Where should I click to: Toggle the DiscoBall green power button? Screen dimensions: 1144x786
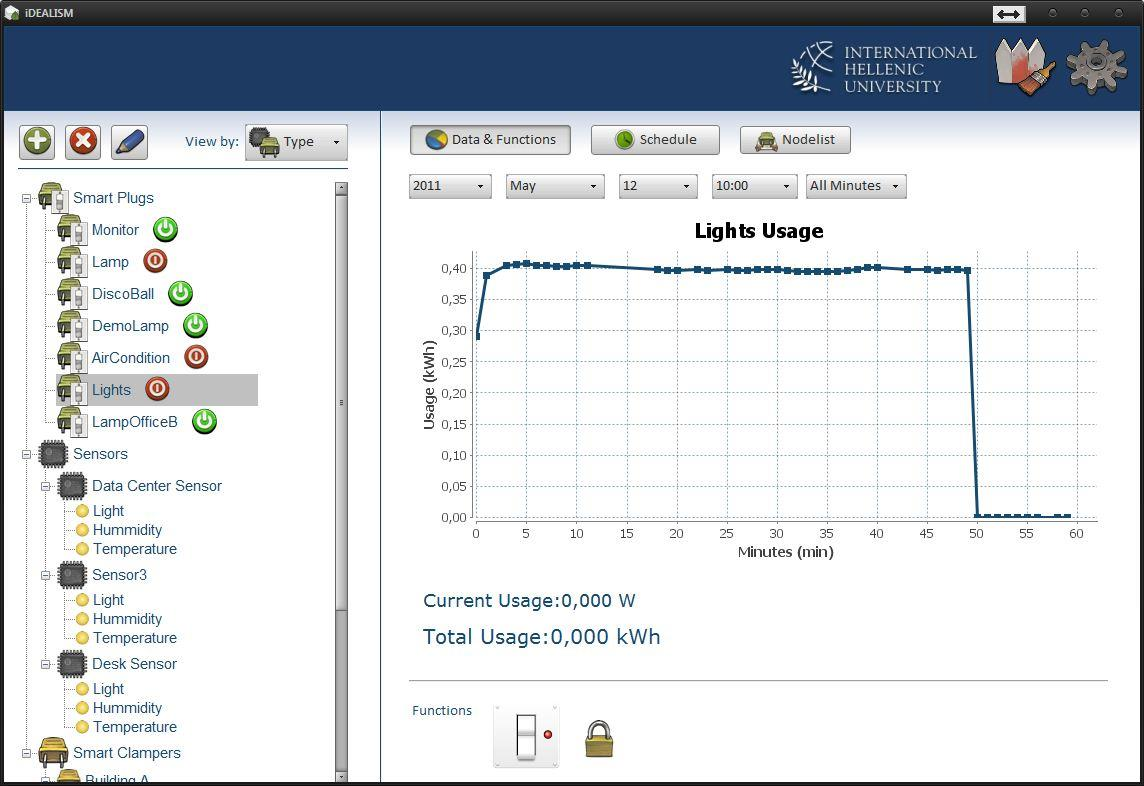coord(180,293)
